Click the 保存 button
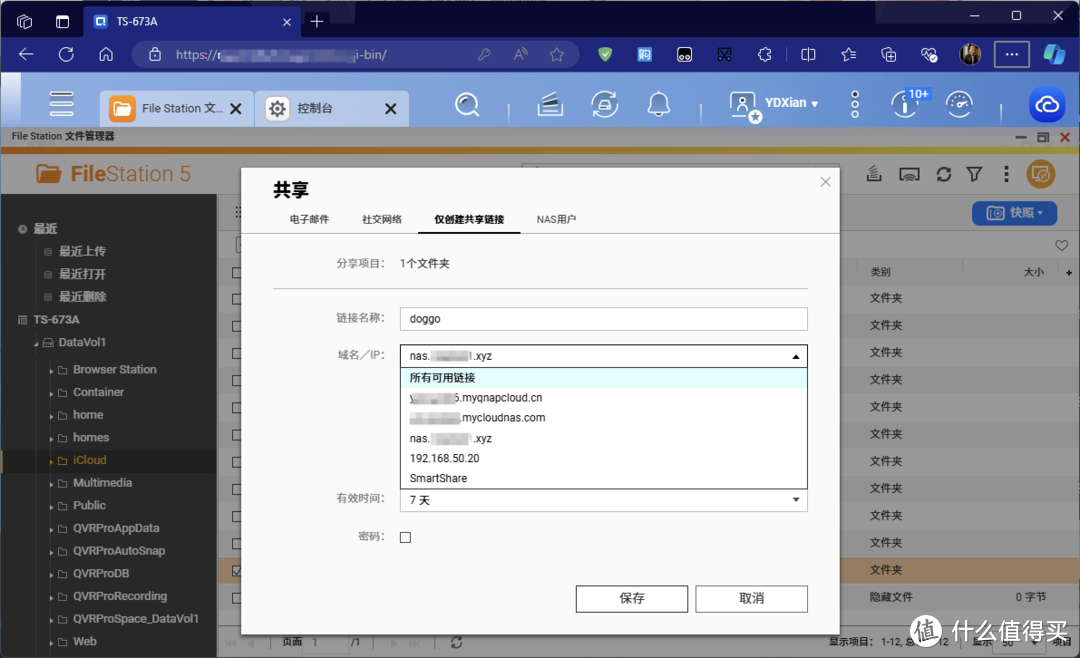The width and height of the screenshot is (1080, 658). [x=631, y=598]
